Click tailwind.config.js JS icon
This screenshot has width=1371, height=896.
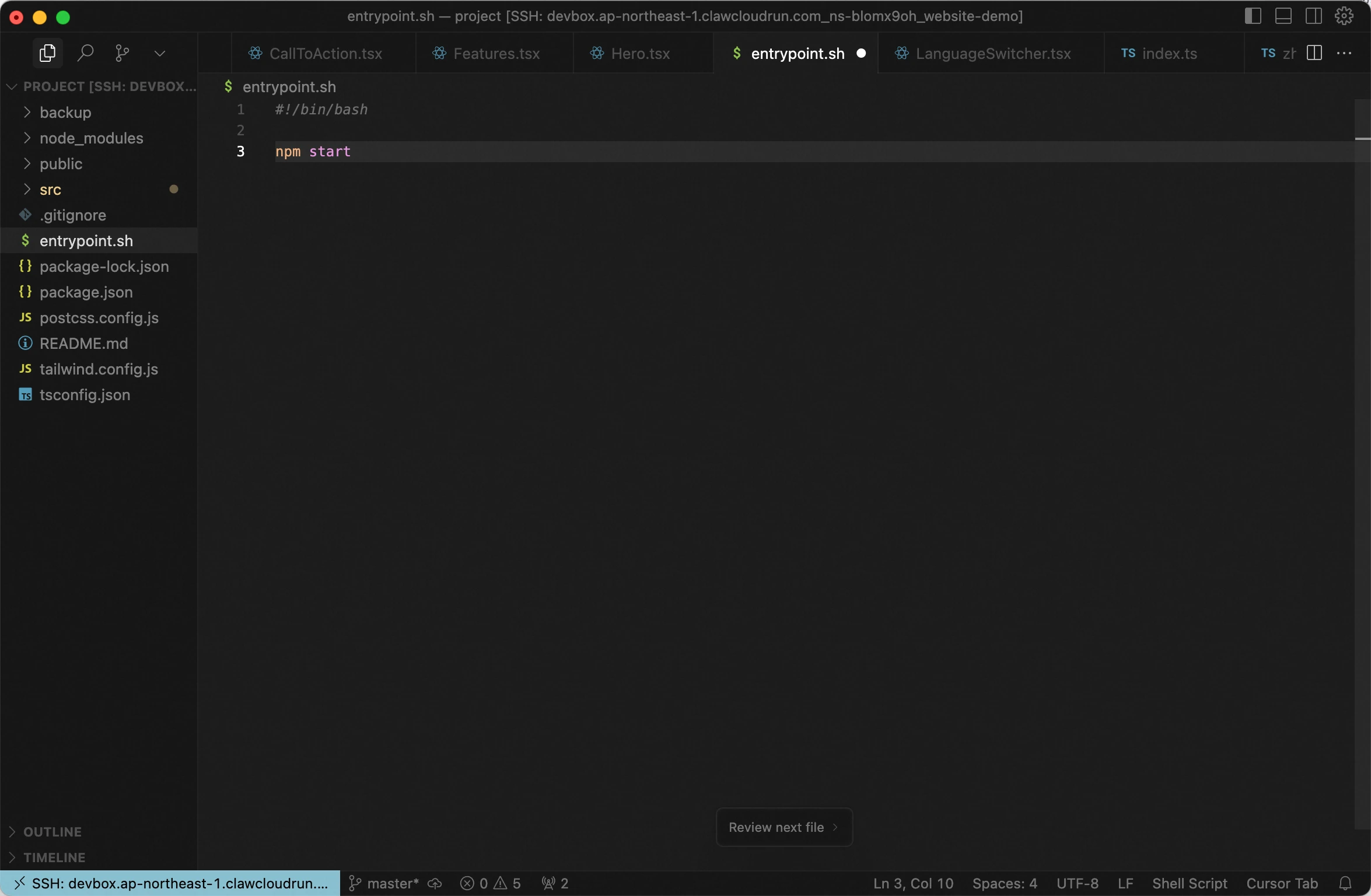25,368
